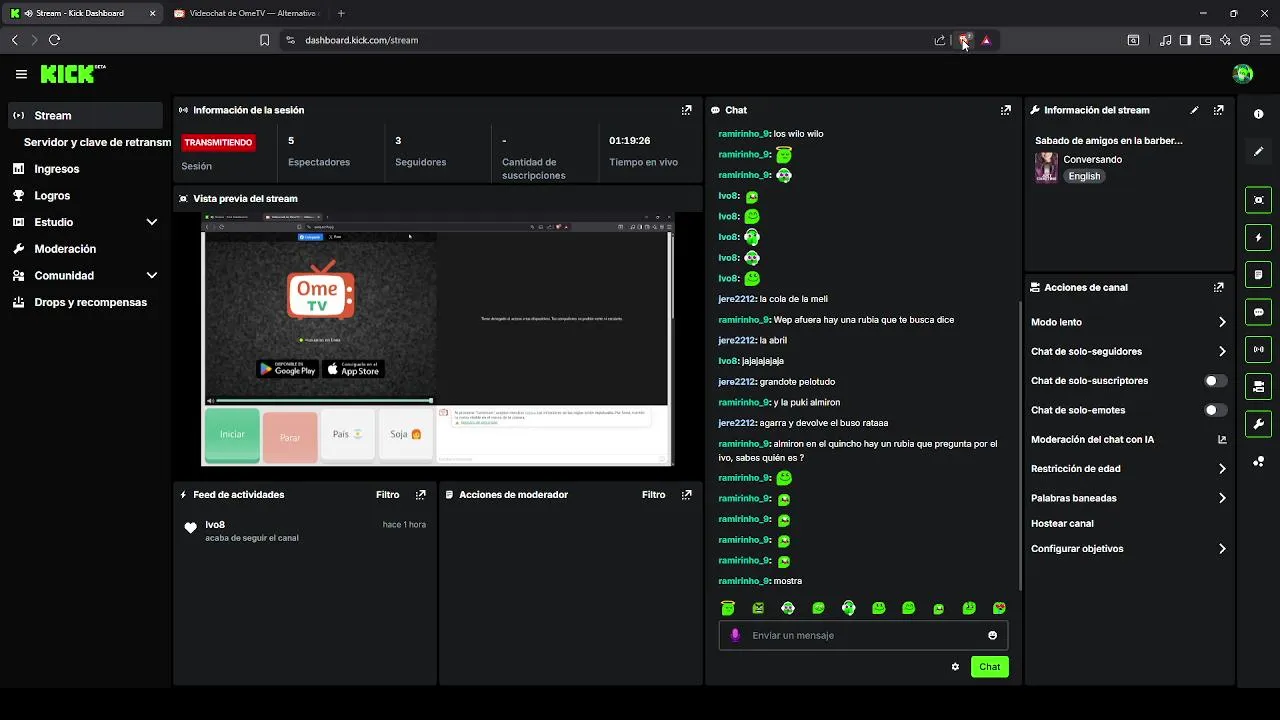
Task: Open the Filtro dropdown in Acciones de moderador
Action: pos(653,495)
